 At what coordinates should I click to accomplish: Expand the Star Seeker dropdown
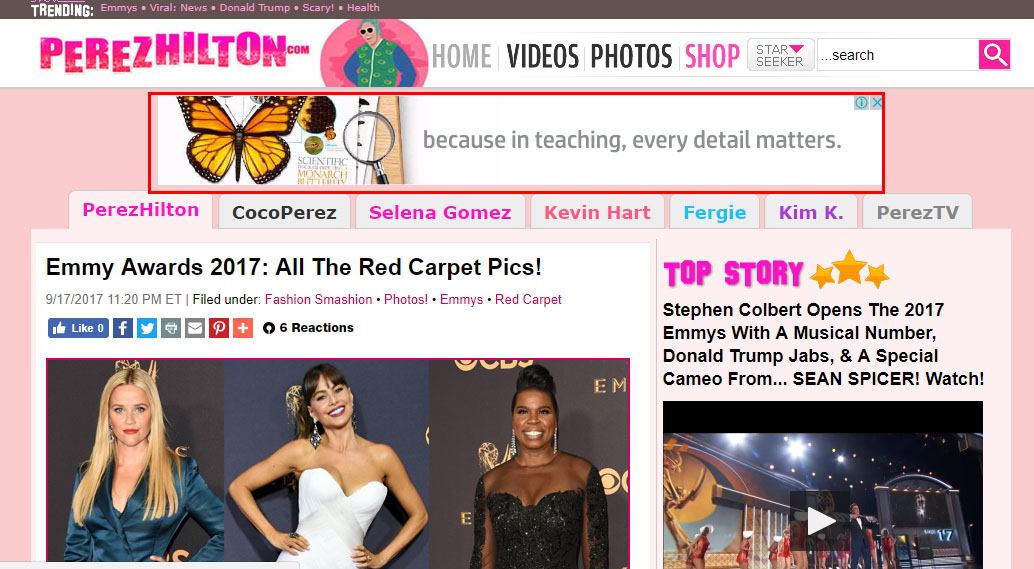pos(780,55)
